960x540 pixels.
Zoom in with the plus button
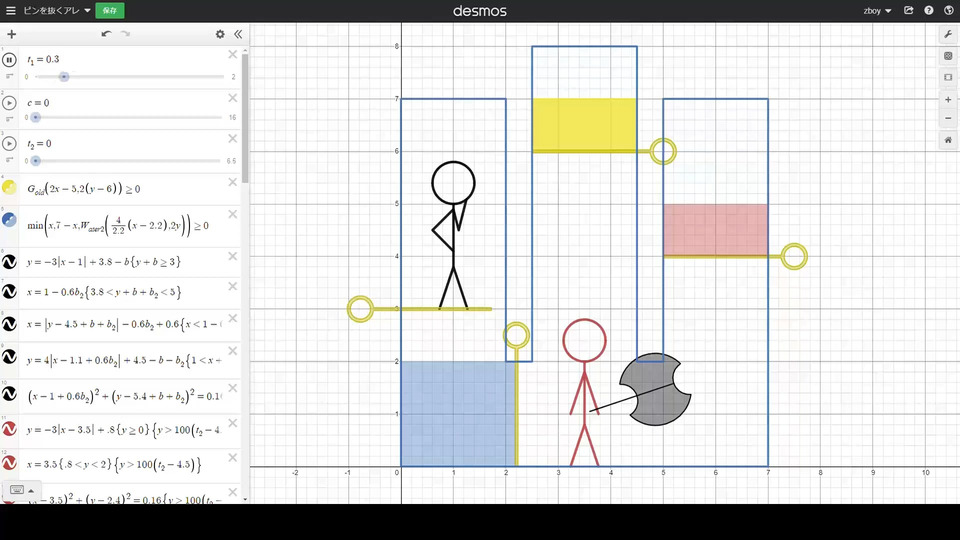tap(948, 99)
